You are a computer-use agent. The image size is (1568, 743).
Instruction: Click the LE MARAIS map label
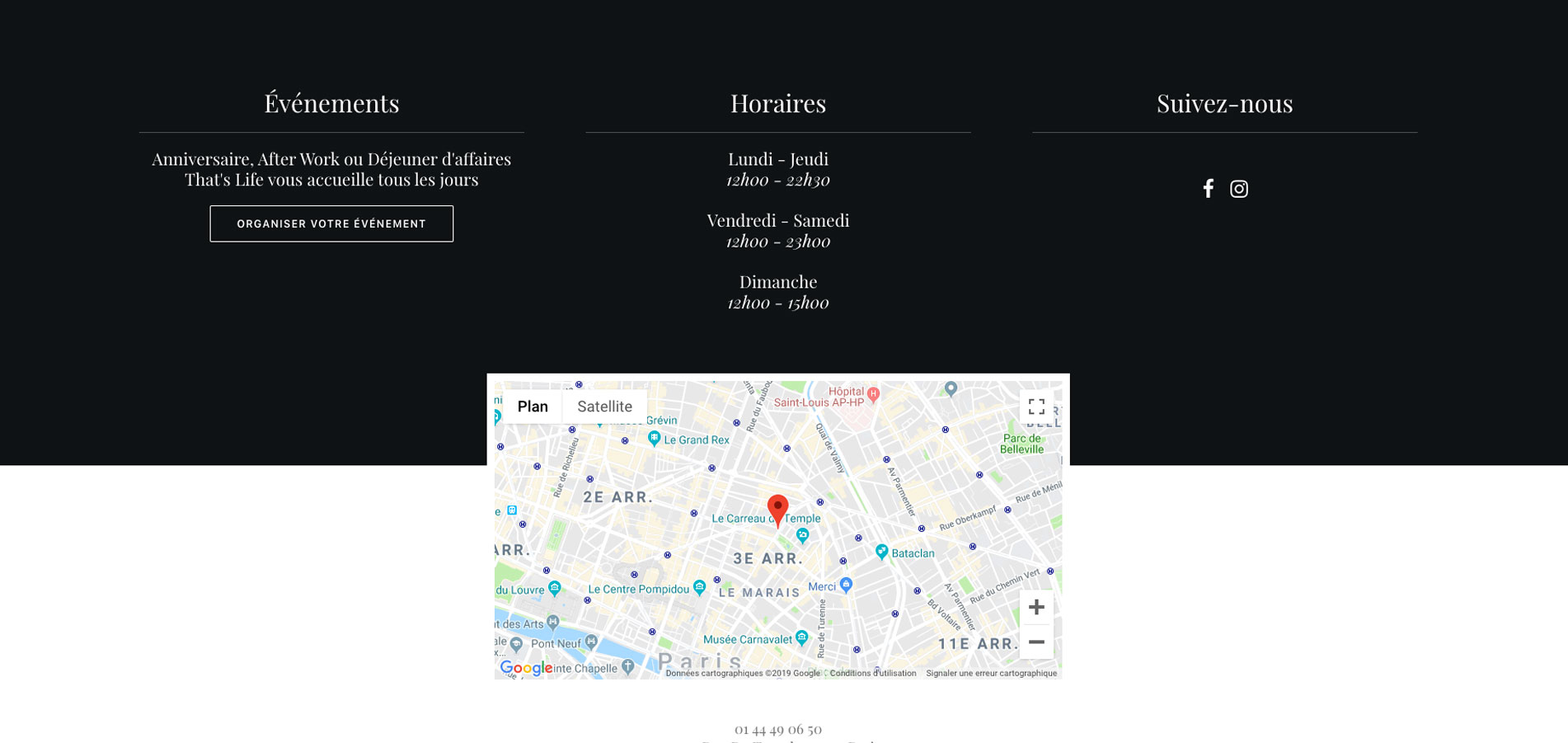point(759,593)
